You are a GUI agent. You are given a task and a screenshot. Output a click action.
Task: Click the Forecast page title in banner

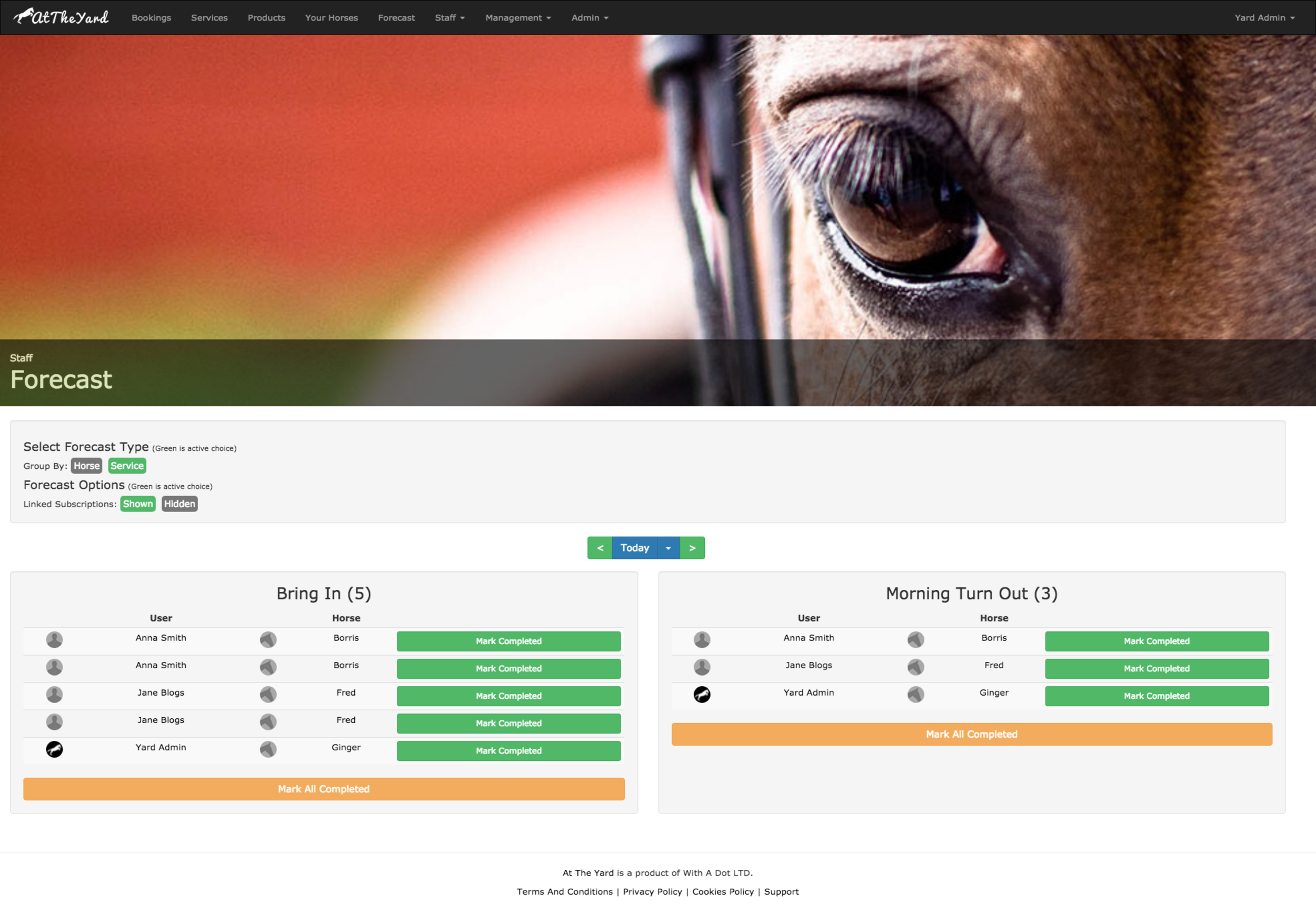point(61,379)
